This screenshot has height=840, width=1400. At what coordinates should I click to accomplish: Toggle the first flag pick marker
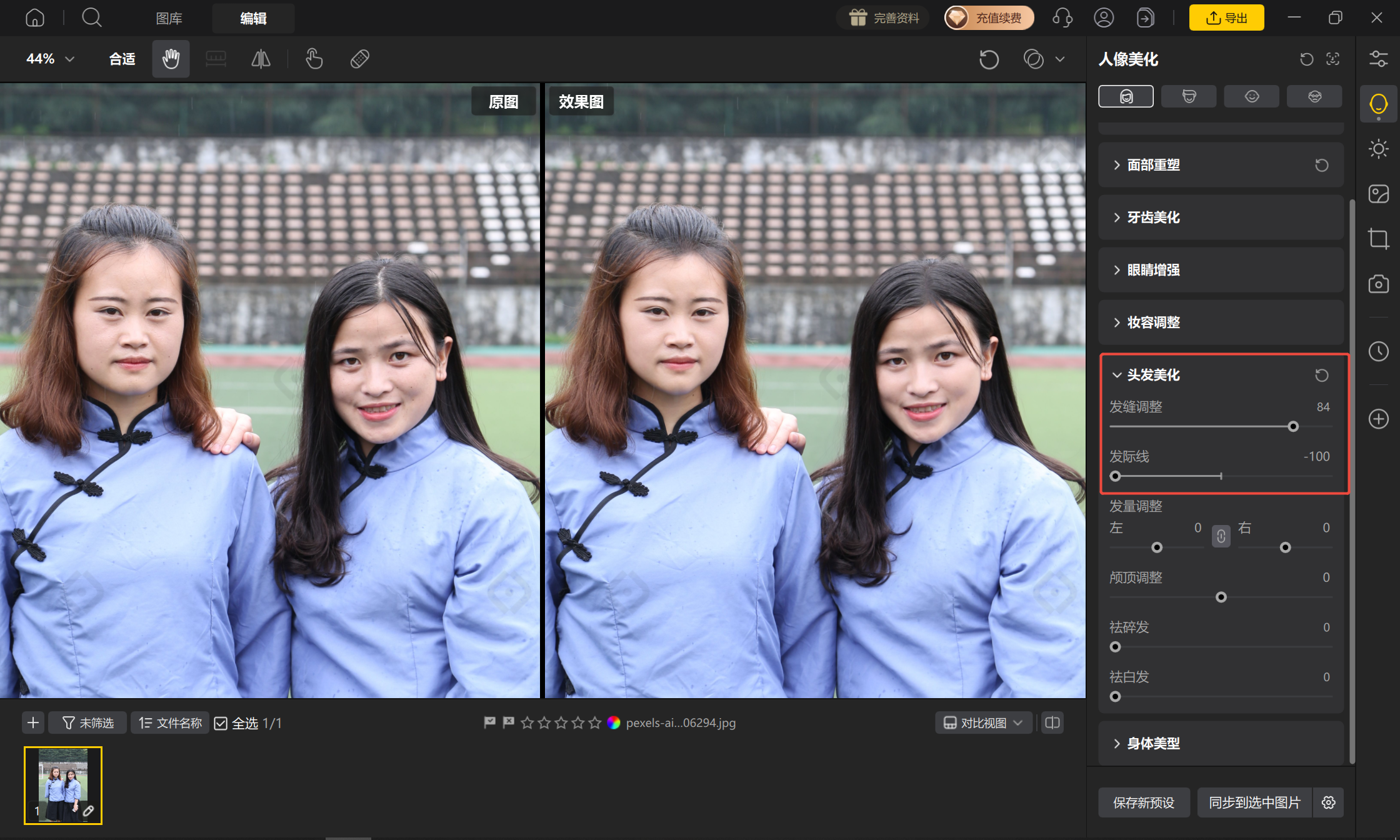[489, 722]
